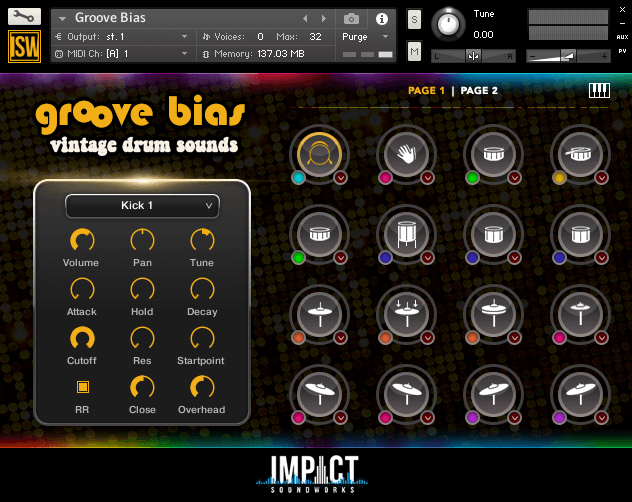
Task: Click the header volume slider
Action: (x=568, y=56)
